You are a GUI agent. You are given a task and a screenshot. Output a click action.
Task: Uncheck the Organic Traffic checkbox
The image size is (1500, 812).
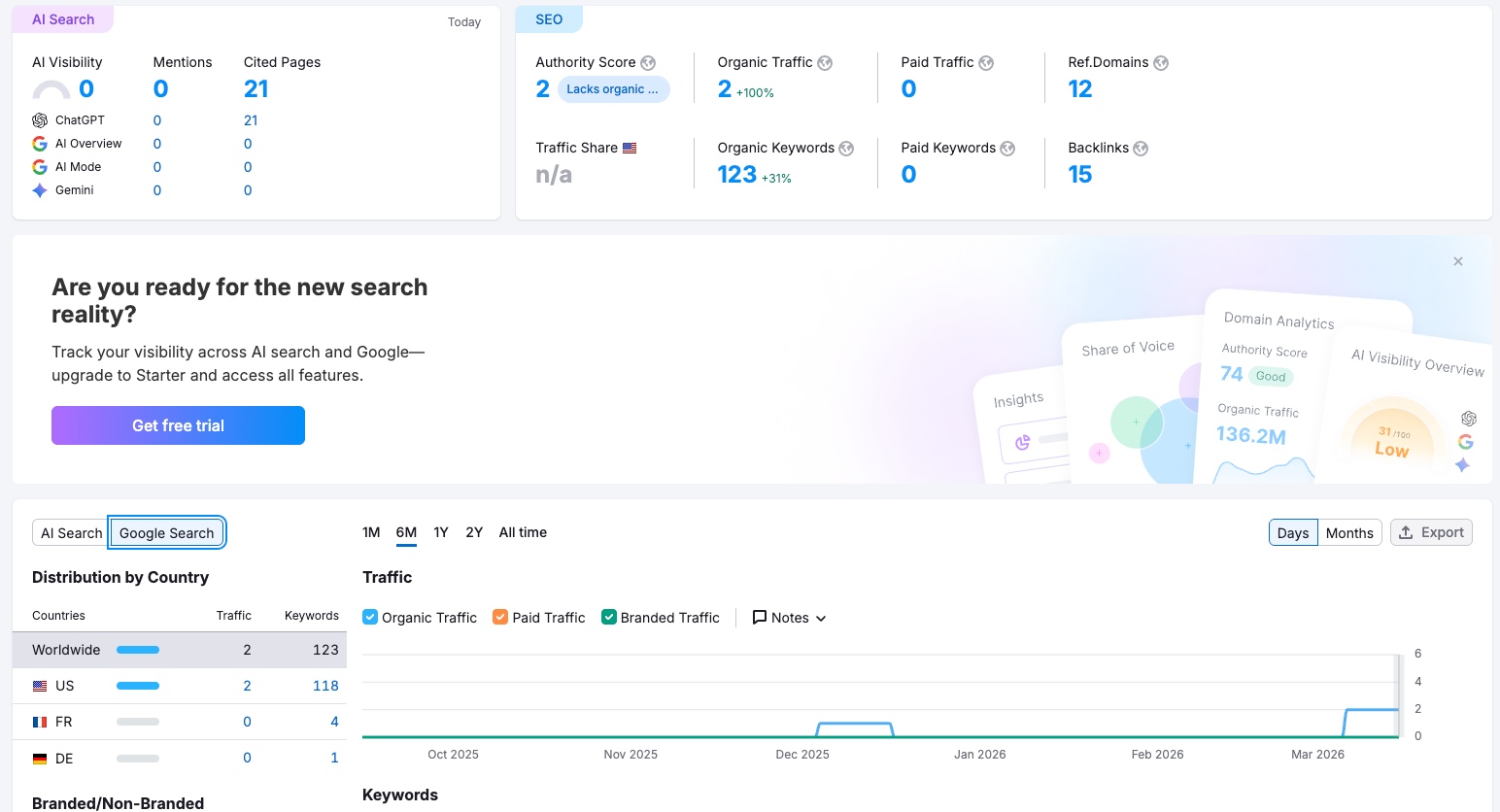tap(370, 617)
